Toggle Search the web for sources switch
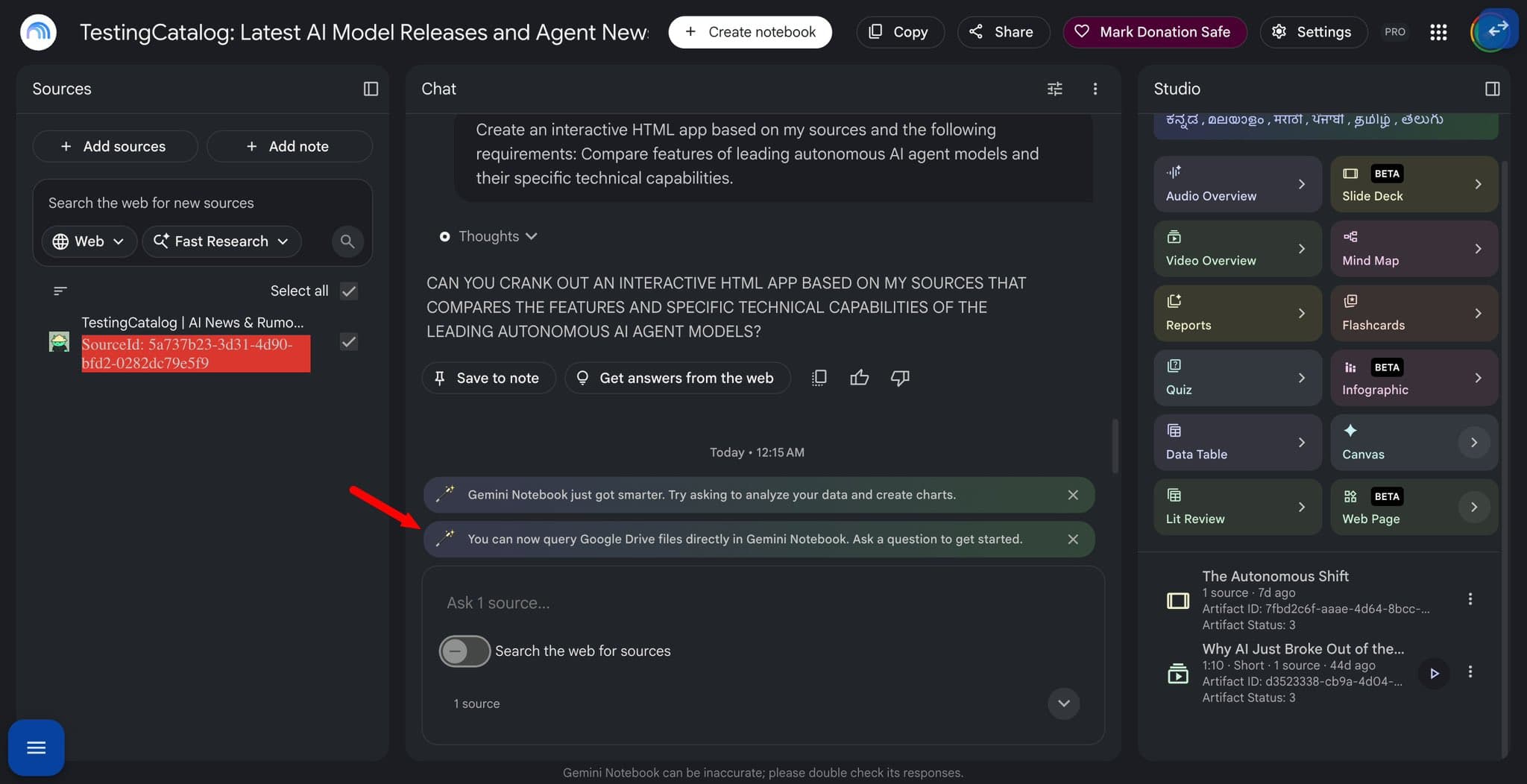1527x784 pixels. tap(465, 651)
